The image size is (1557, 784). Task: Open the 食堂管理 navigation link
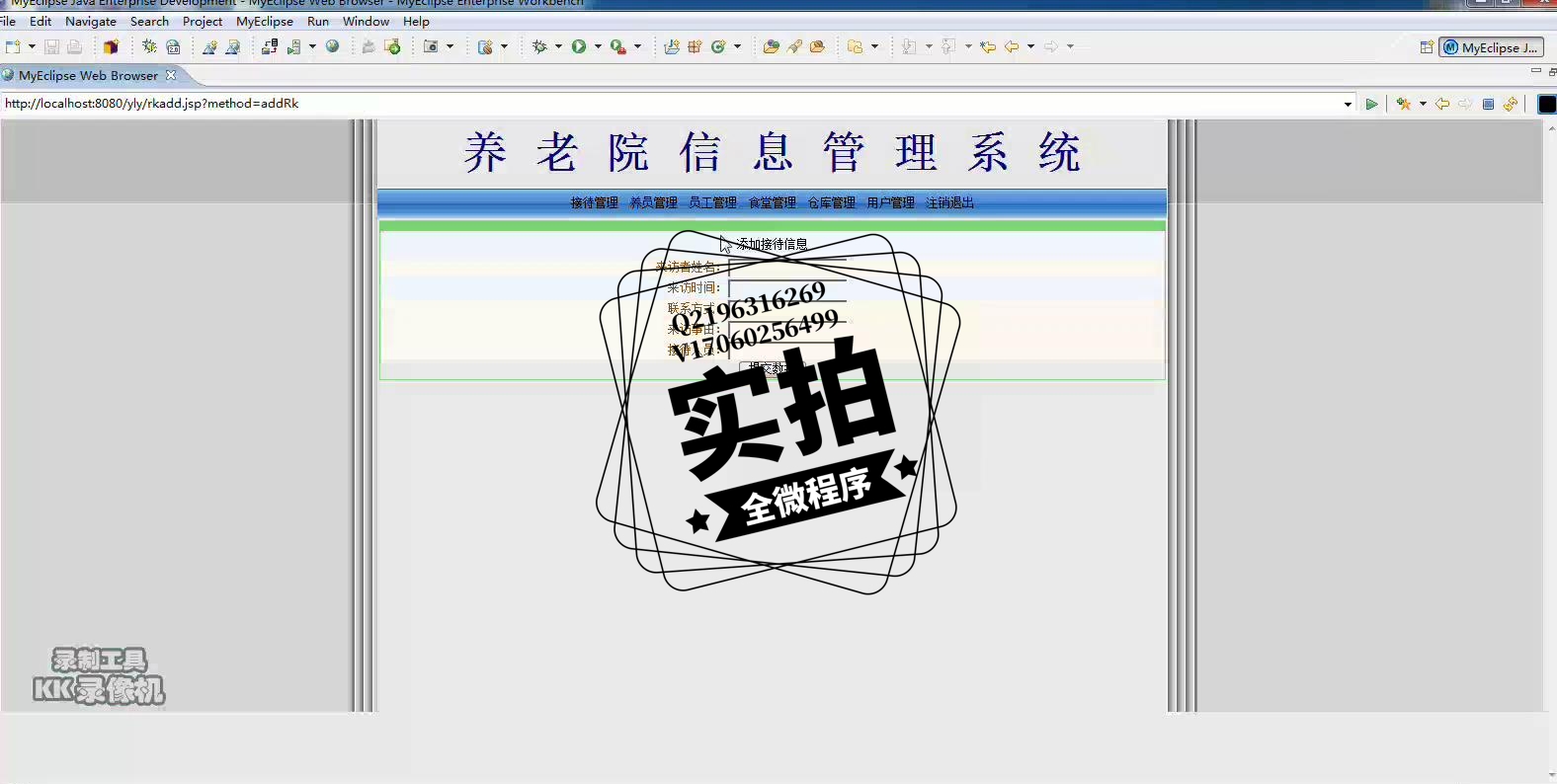(772, 202)
